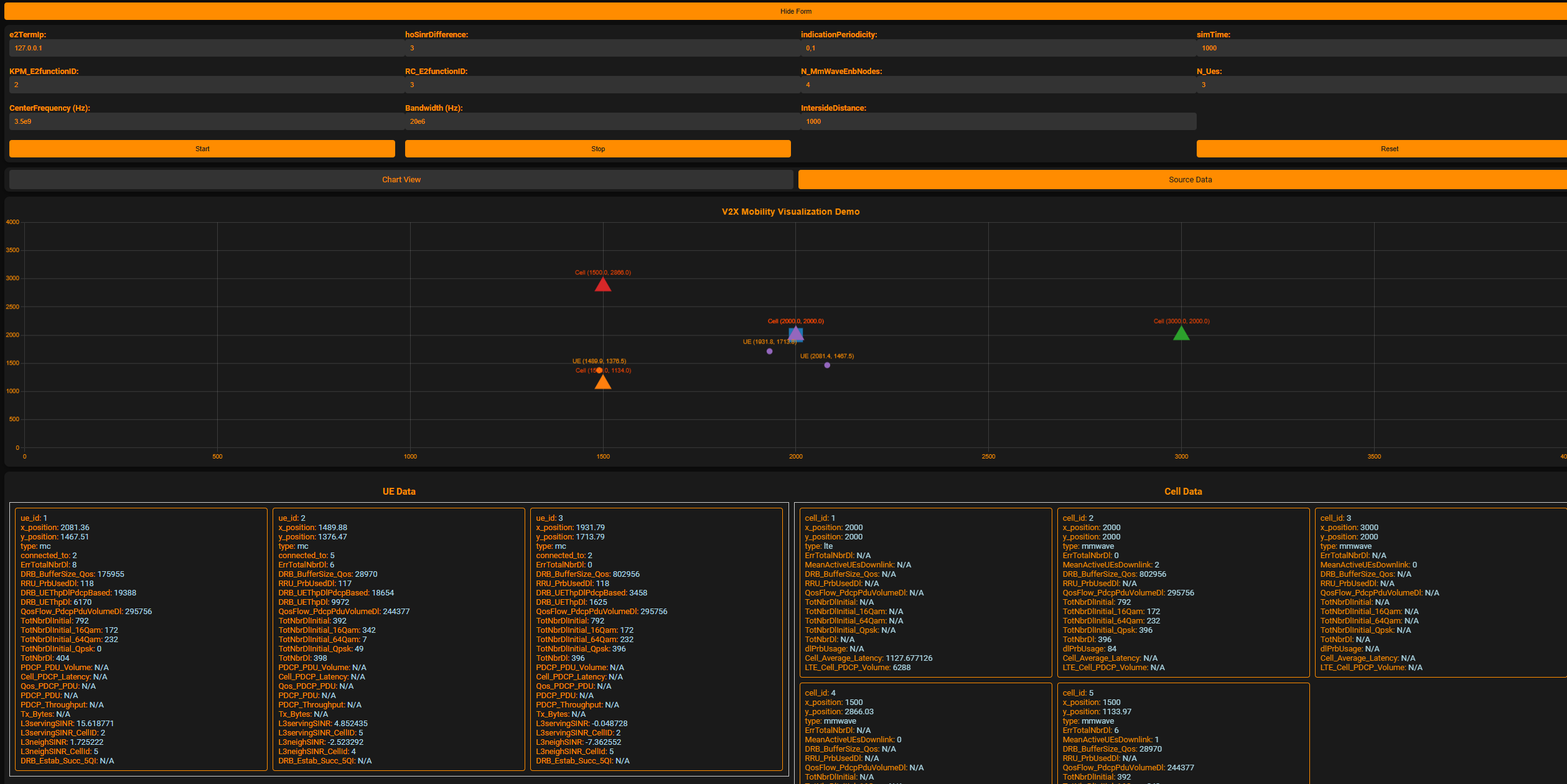Select the ue_id 2 data card

tap(398, 639)
